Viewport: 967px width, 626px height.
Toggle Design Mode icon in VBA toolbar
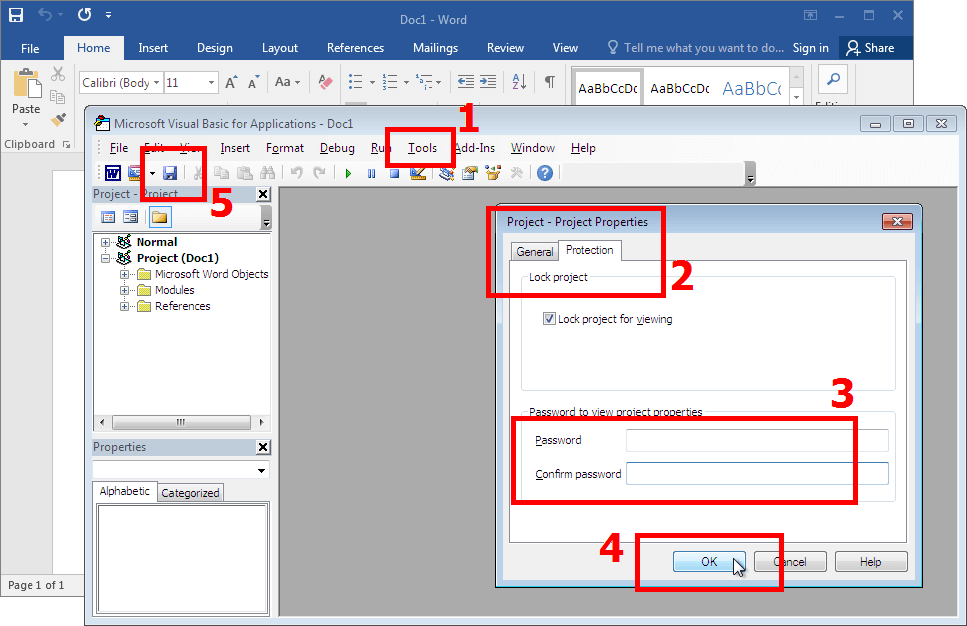click(418, 173)
